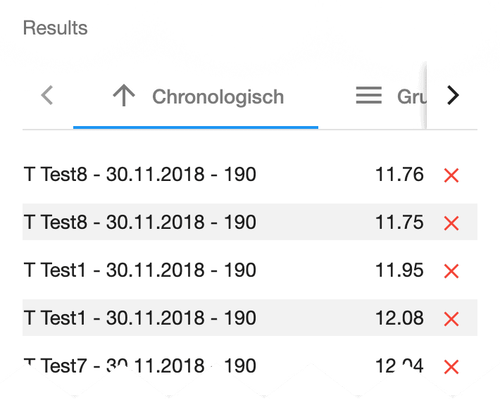Click the Results heading

55,28
